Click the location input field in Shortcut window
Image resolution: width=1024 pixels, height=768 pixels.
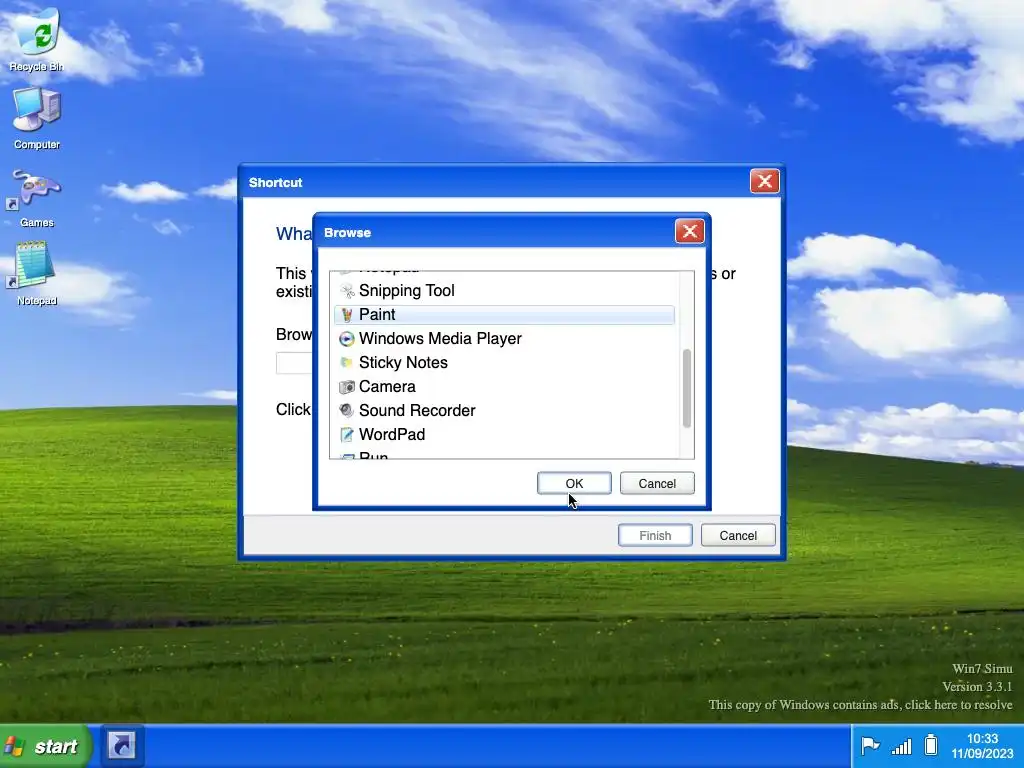coord(294,363)
